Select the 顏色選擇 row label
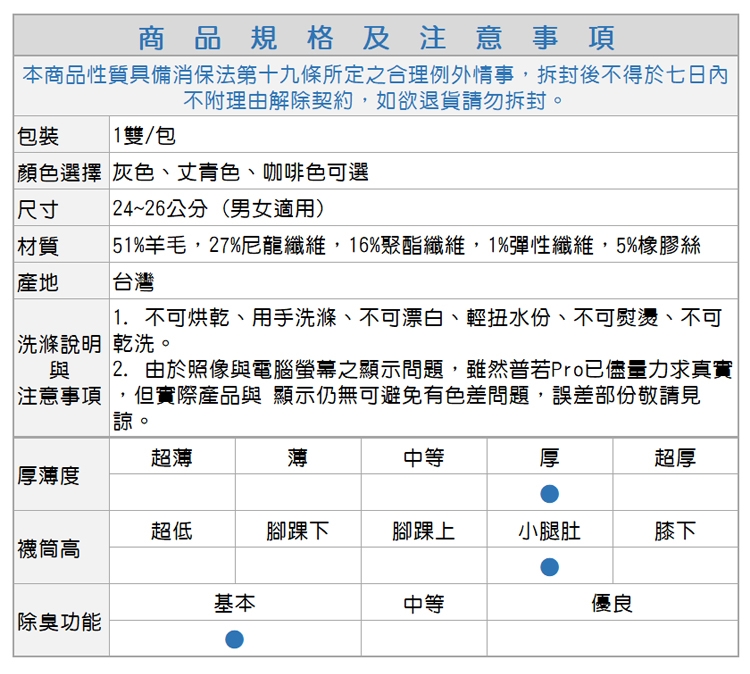The width and height of the screenshot is (750, 674). tap(60, 173)
